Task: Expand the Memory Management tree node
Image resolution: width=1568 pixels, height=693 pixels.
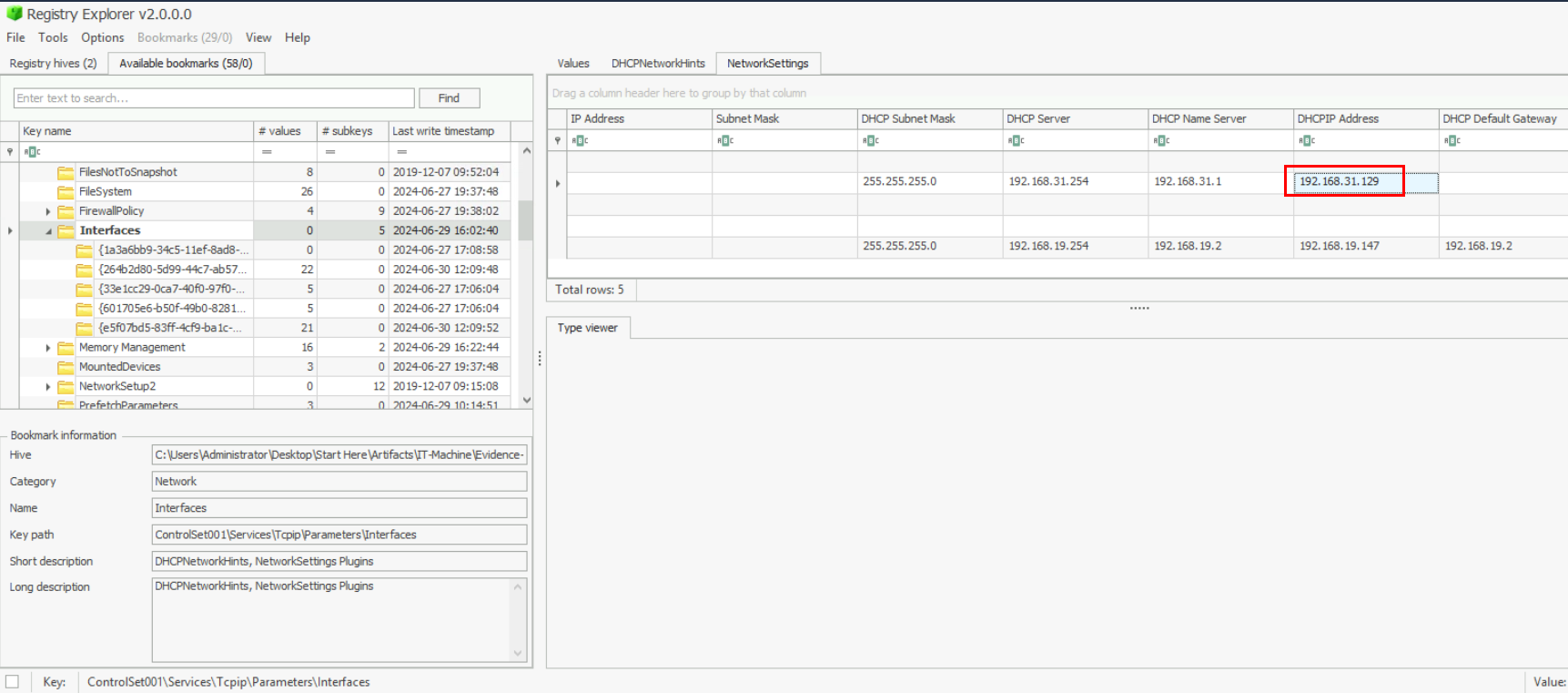Action: [x=48, y=348]
